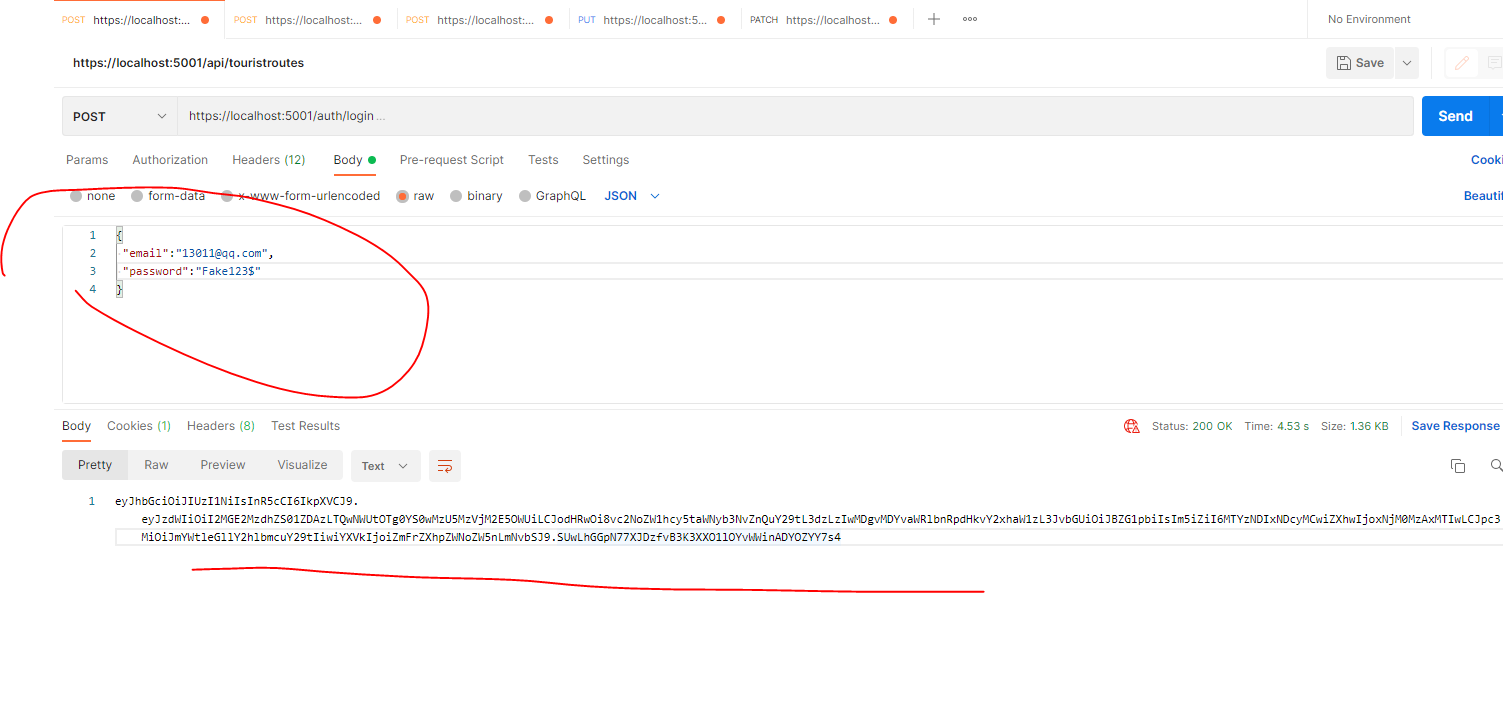Select the raw body type radio button

(x=402, y=195)
